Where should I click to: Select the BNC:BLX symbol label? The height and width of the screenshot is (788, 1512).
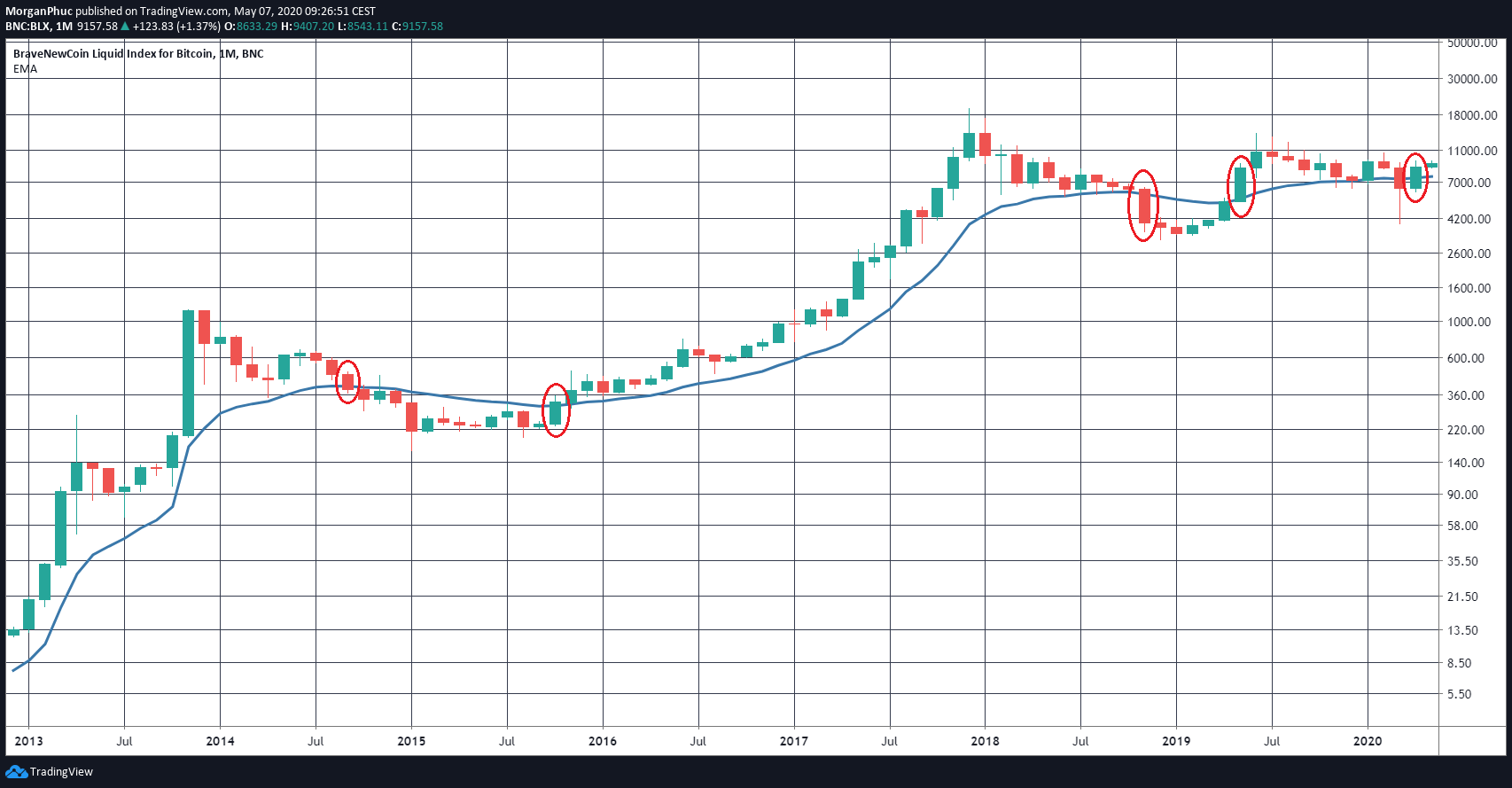point(27,27)
